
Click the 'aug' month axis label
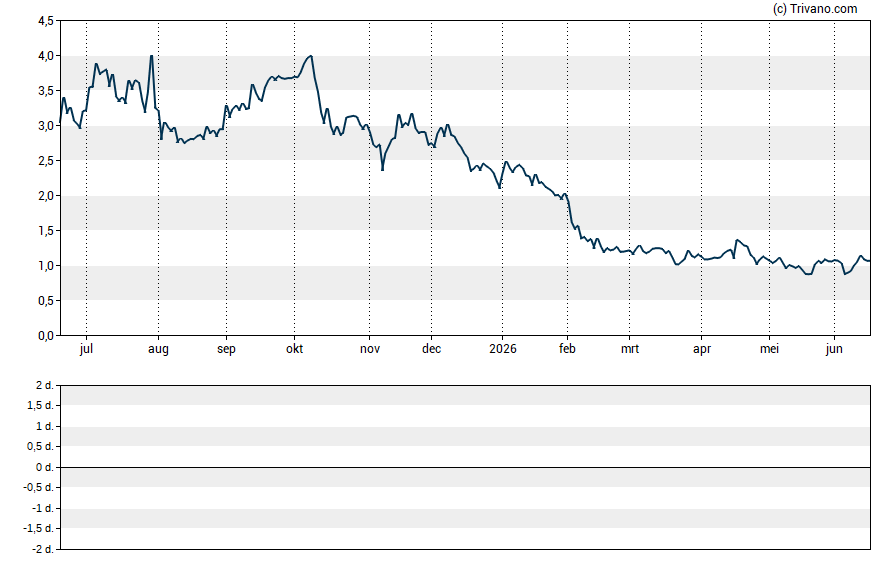click(x=158, y=349)
